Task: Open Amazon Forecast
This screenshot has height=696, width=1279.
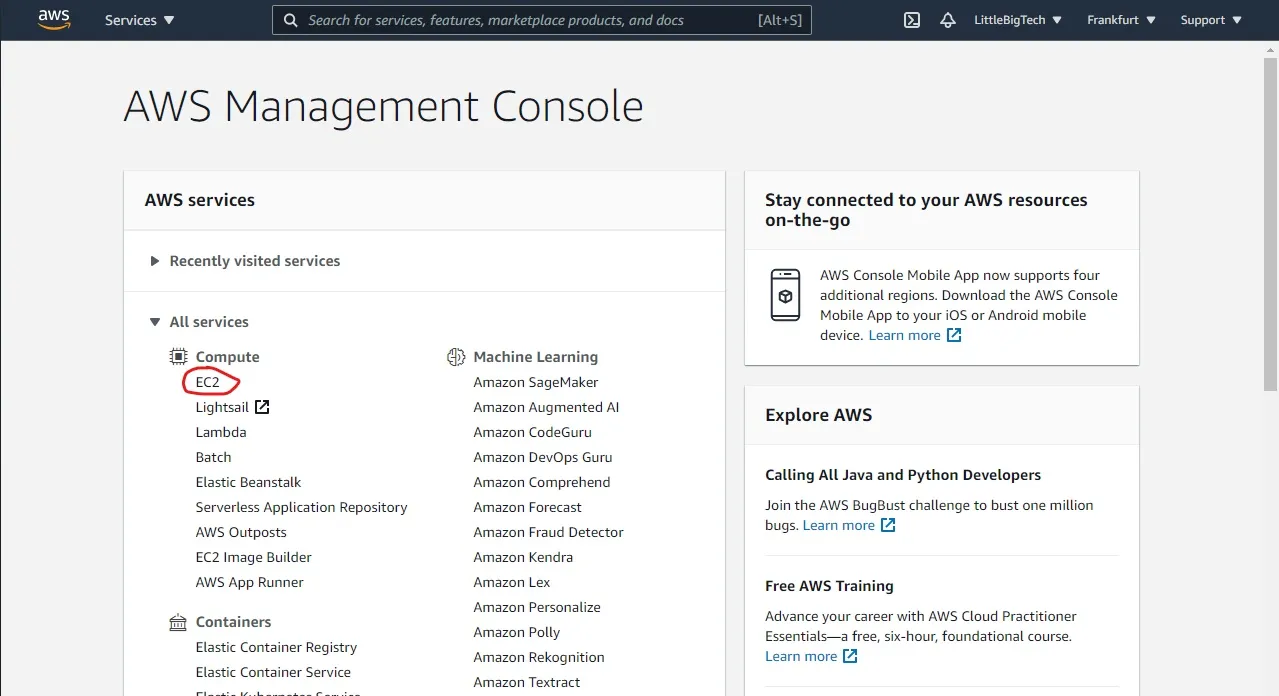Action: coord(528,507)
